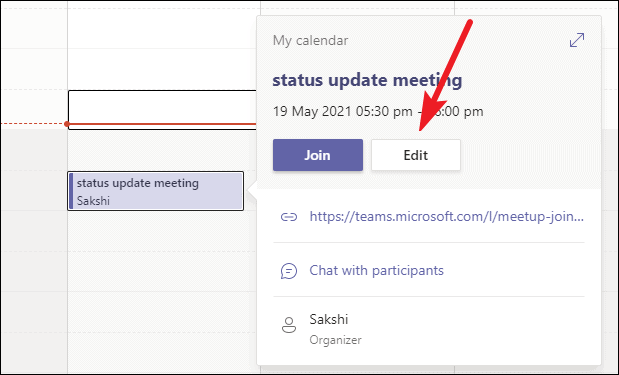Select the empty calendar cell just above the outlined slot

(164, 69)
